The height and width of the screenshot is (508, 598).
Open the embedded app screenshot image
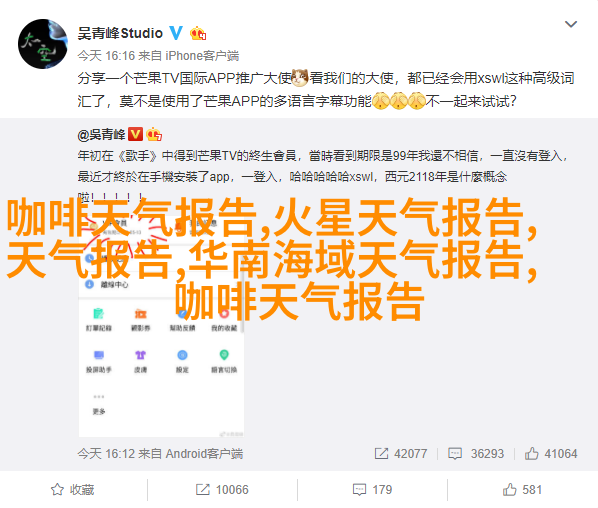click(161, 317)
